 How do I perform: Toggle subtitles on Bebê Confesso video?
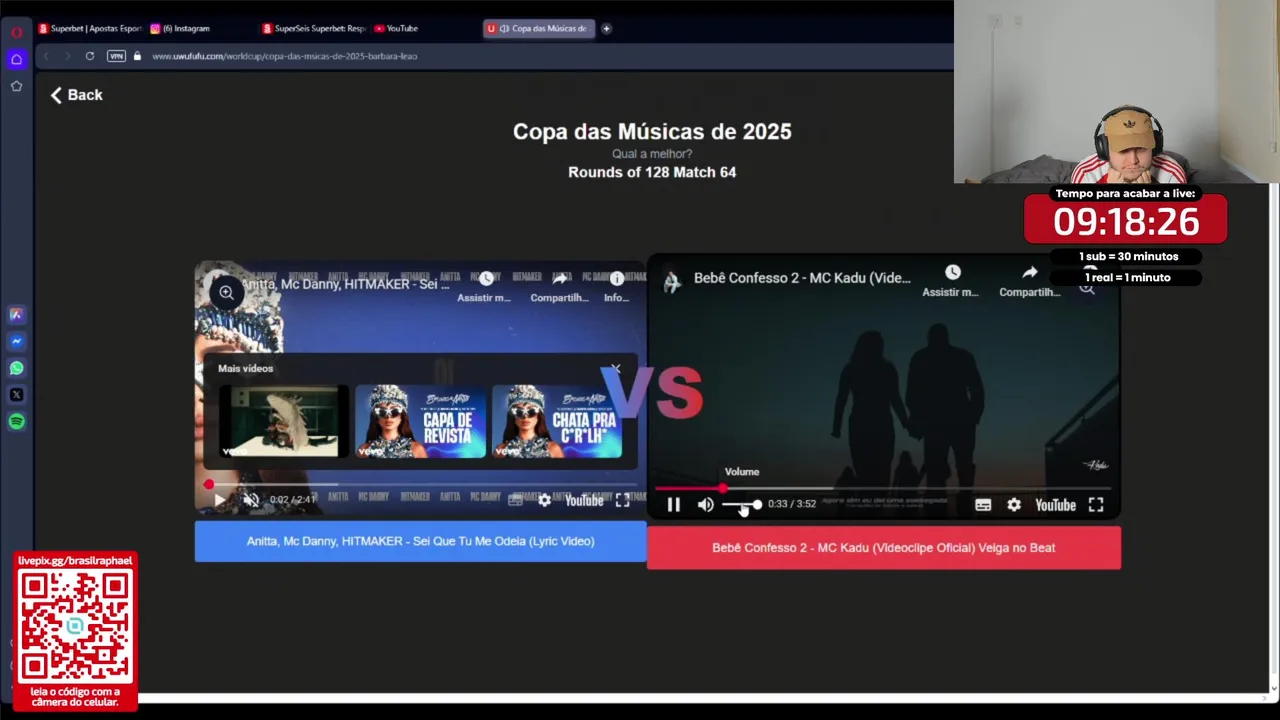(x=983, y=505)
